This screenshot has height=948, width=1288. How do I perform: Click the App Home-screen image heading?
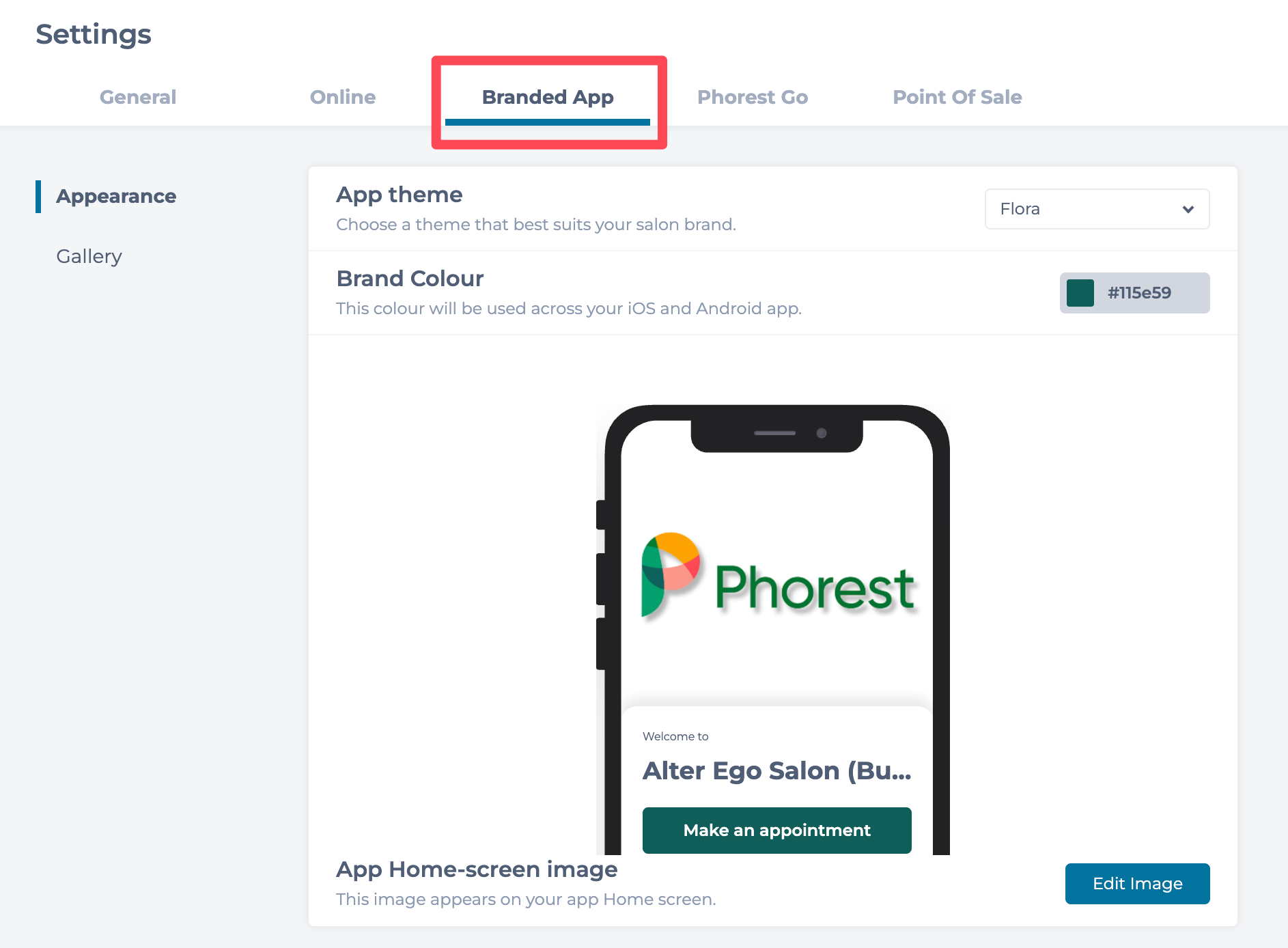pos(477,869)
